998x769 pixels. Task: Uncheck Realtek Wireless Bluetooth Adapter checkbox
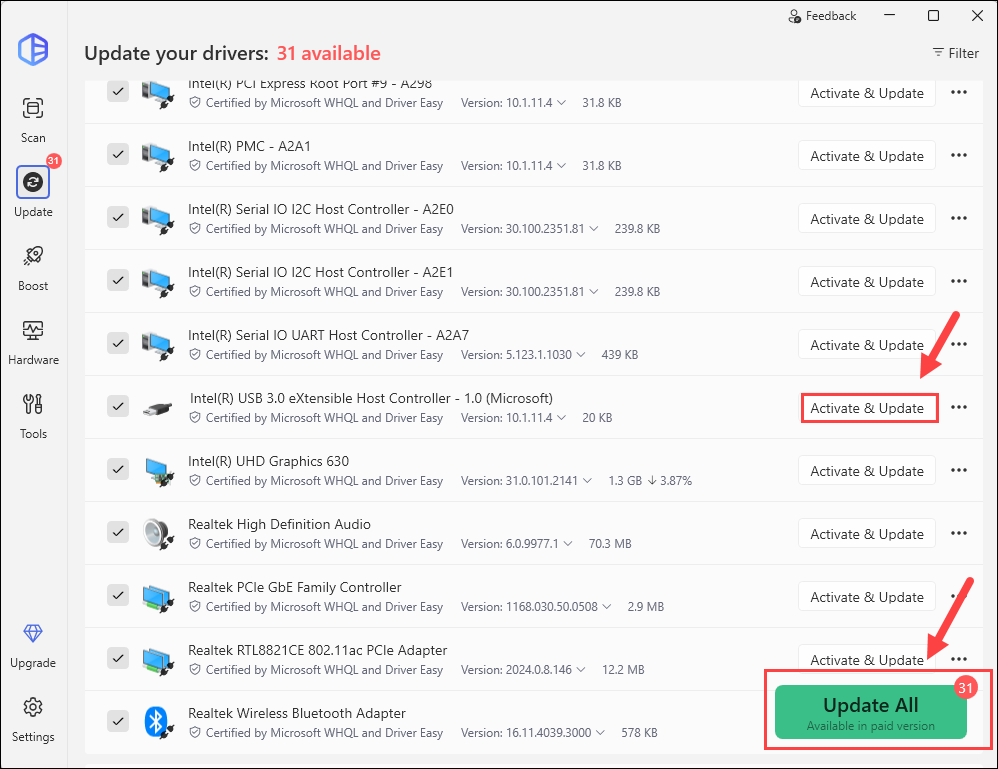coord(118,721)
